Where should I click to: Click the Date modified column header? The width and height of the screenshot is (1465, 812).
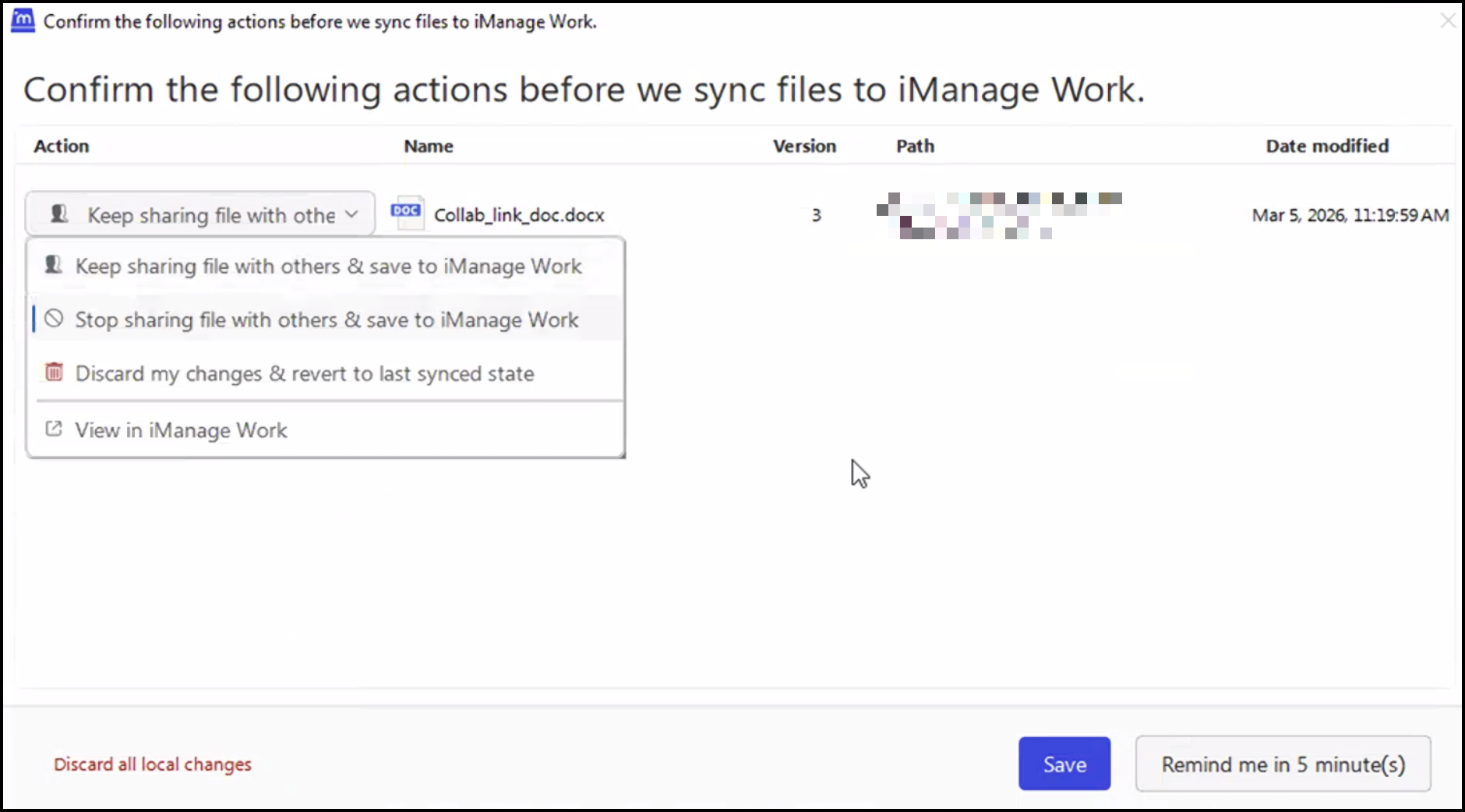(x=1327, y=146)
